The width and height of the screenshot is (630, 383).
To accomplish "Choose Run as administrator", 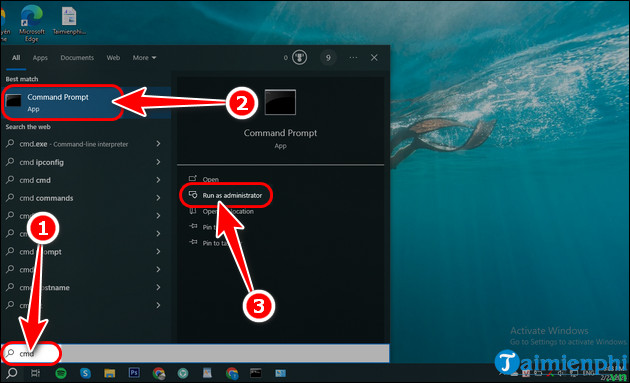I will pos(226,195).
